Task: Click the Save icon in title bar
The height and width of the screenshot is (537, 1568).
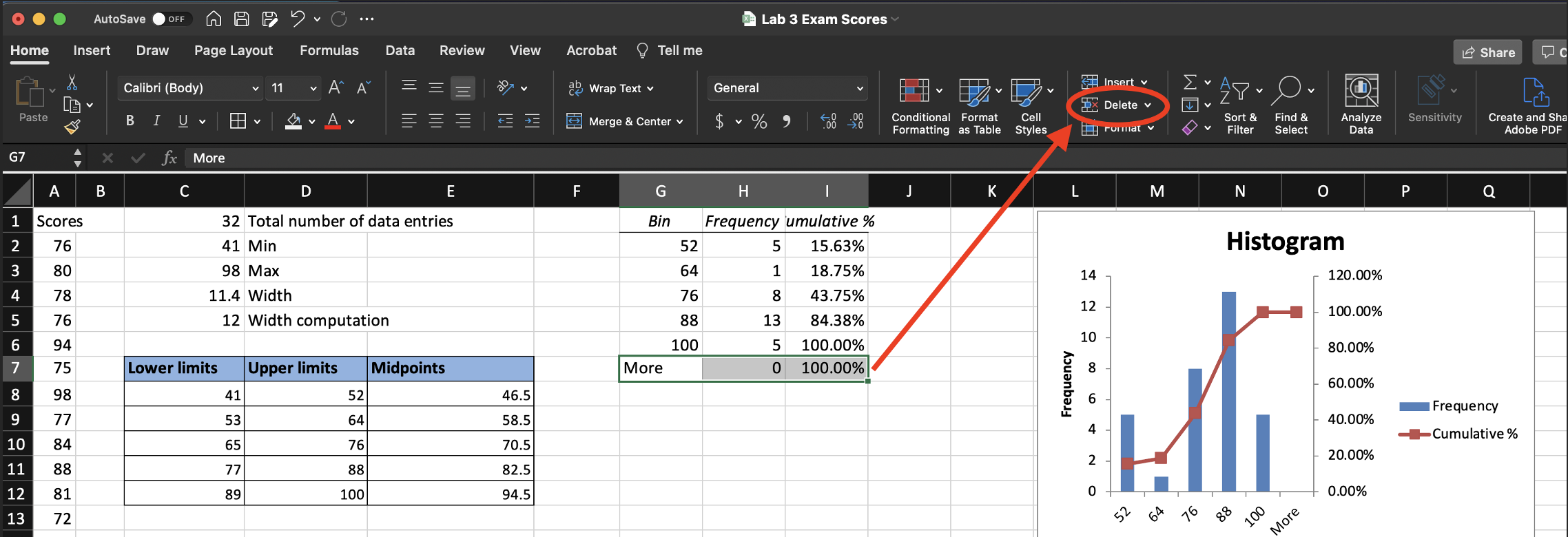Action: coord(241,19)
